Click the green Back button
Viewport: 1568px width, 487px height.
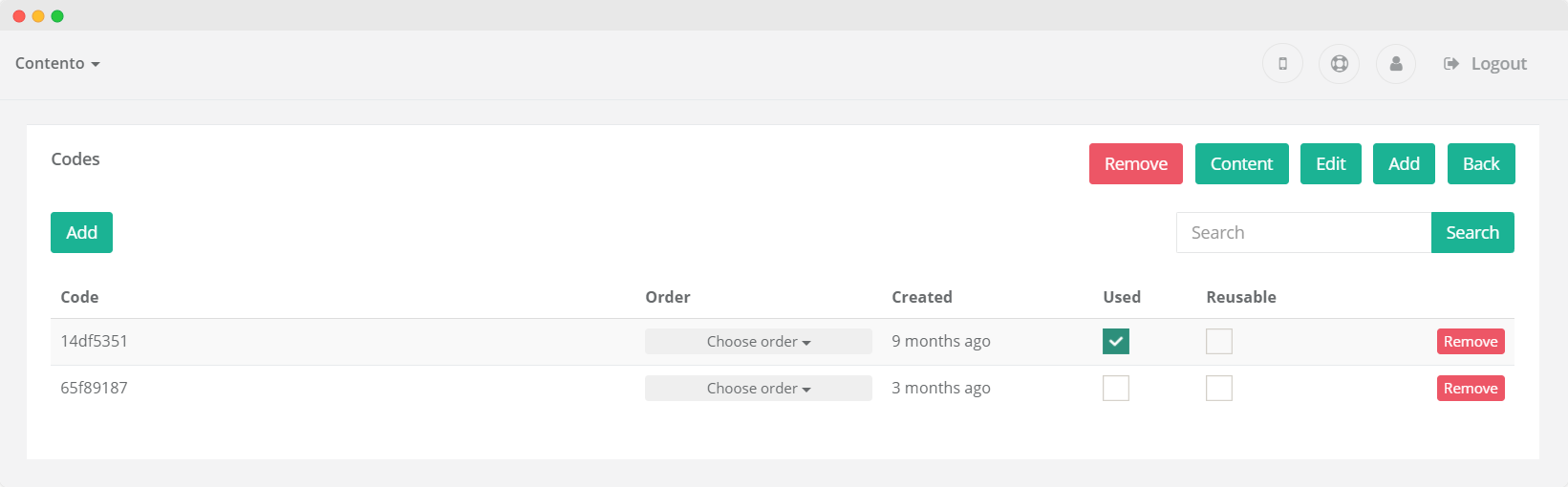(x=1481, y=163)
